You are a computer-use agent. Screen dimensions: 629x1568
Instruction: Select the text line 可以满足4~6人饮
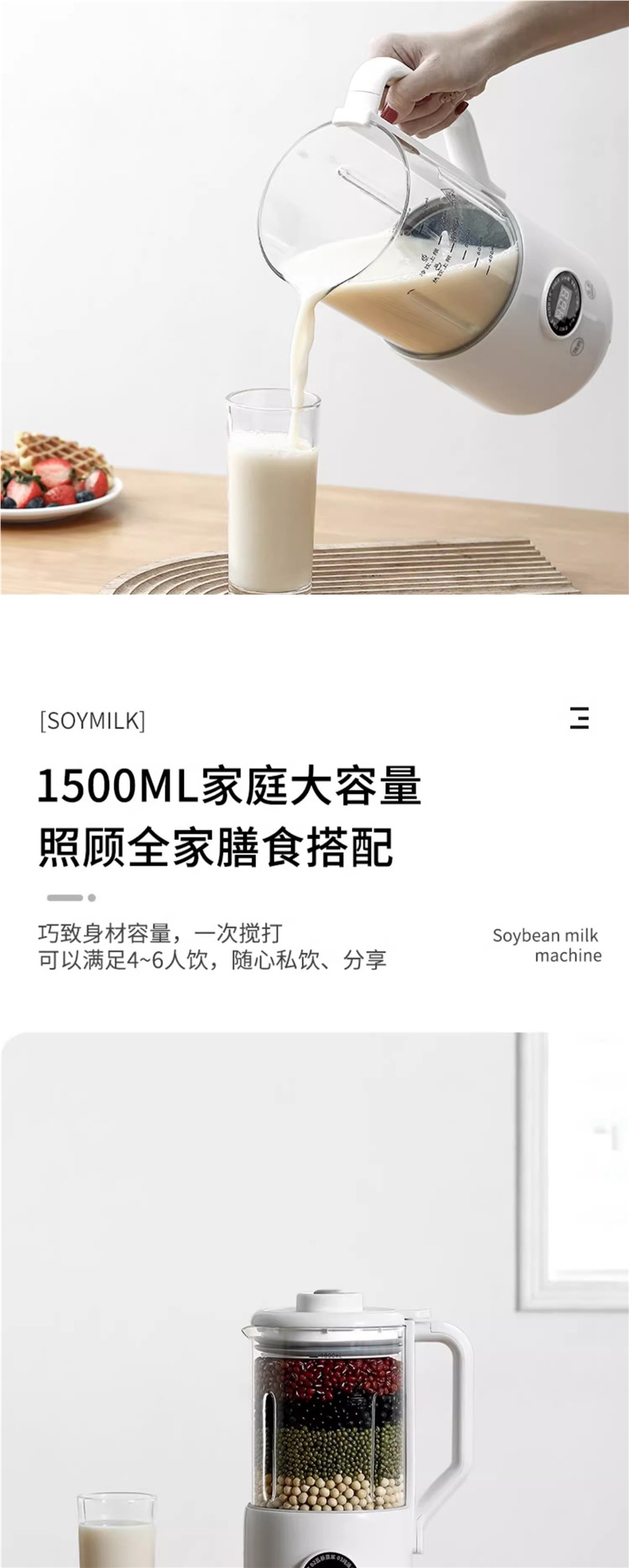coord(124,960)
